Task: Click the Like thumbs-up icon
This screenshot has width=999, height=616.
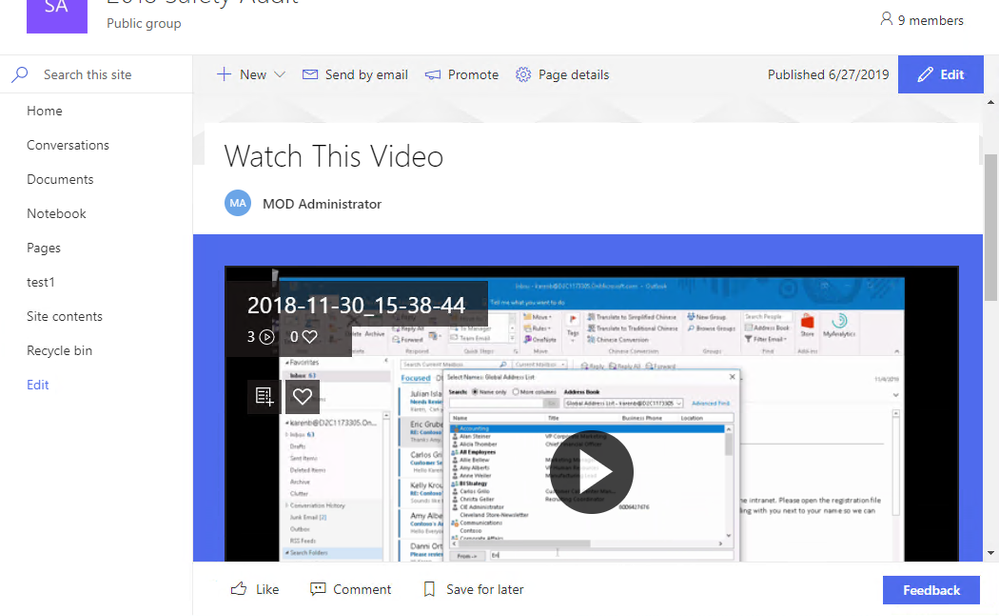Action: tap(239, 589)
